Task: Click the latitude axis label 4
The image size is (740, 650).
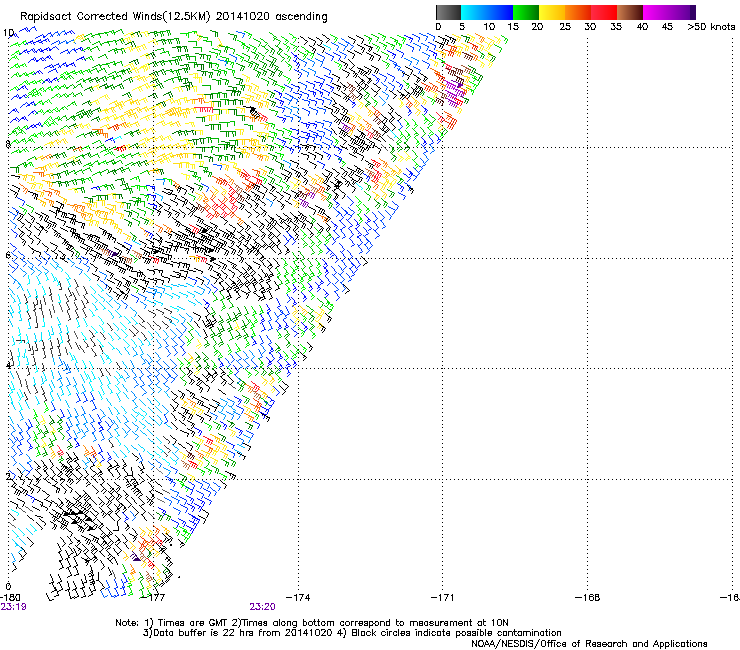Action: [8, 366]
